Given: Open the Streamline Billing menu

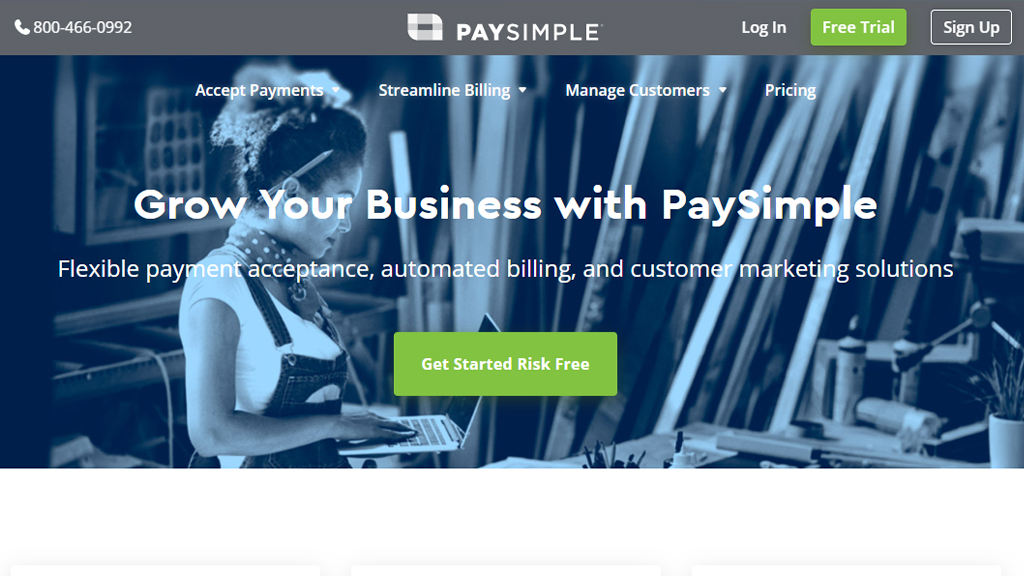Looking at the screenshot, I should (x=444, y=90).
